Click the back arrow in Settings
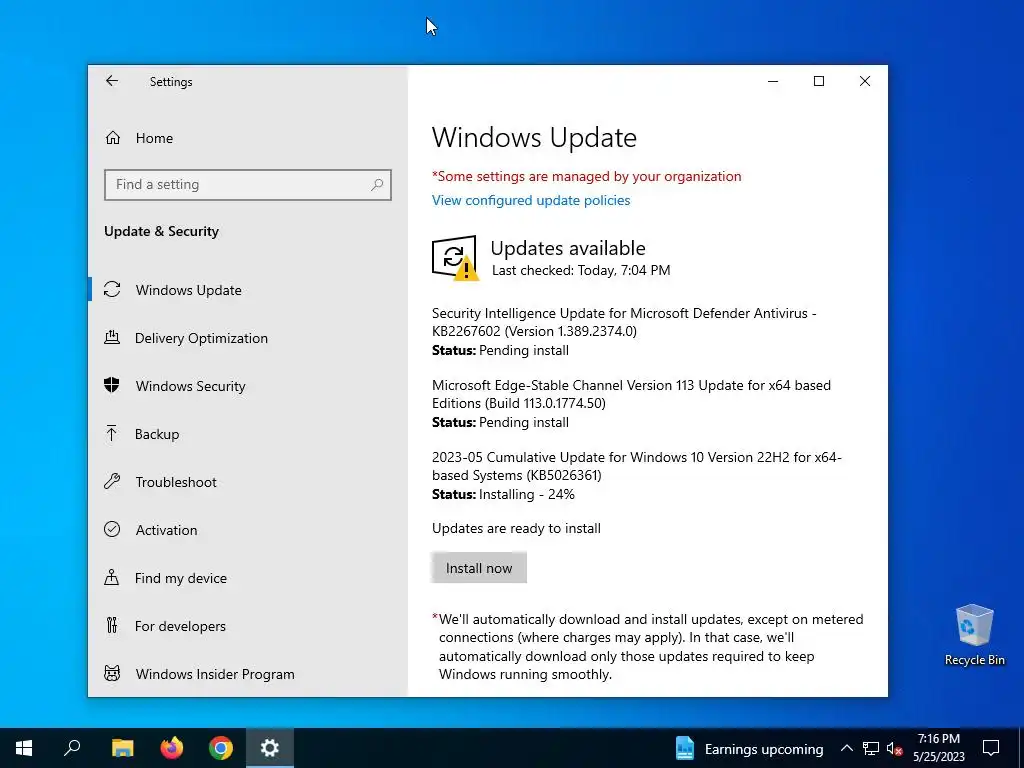The width and height of the screenshot is (1024, 768). coord(112,81)
